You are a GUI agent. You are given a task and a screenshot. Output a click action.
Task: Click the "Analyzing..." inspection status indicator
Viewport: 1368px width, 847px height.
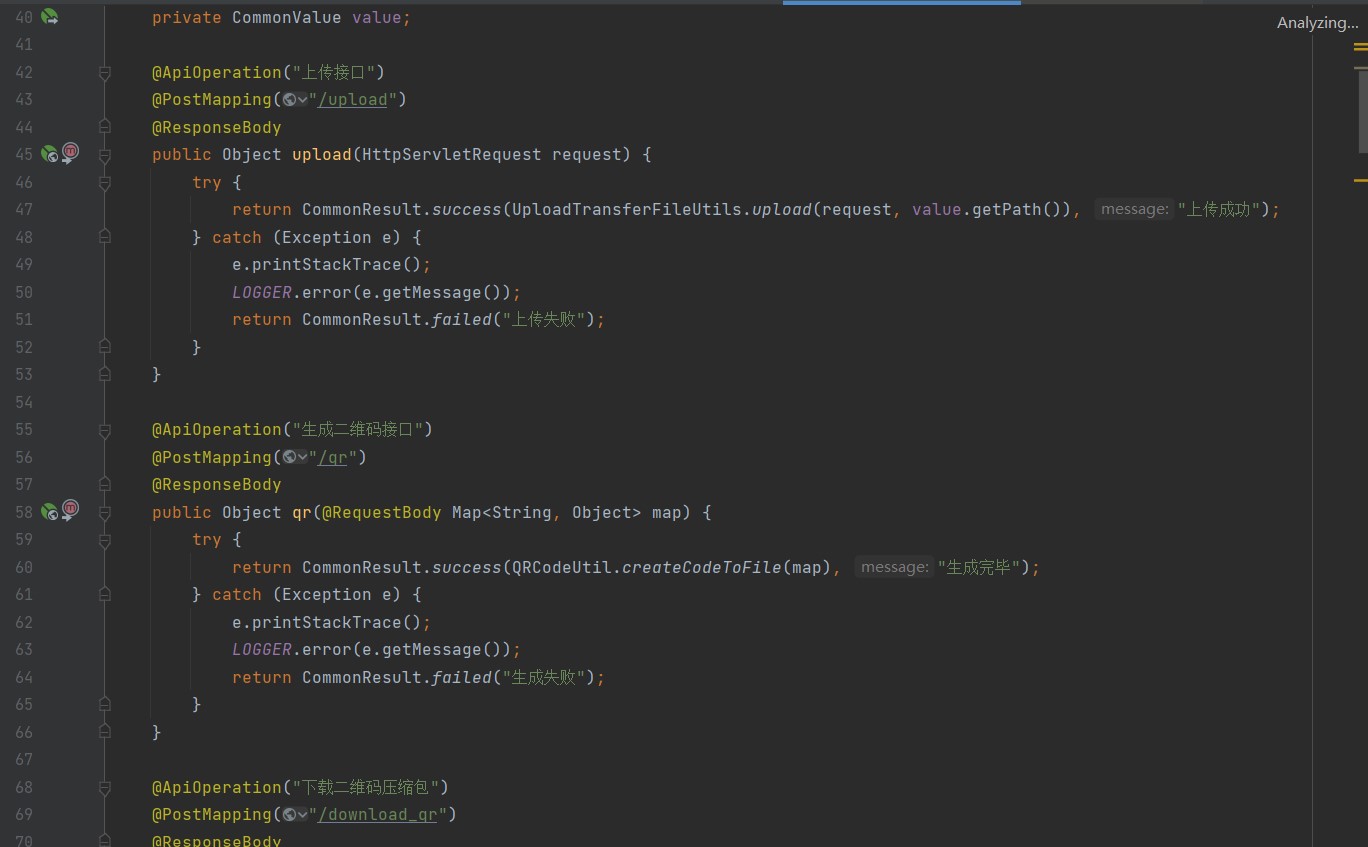1317,22
